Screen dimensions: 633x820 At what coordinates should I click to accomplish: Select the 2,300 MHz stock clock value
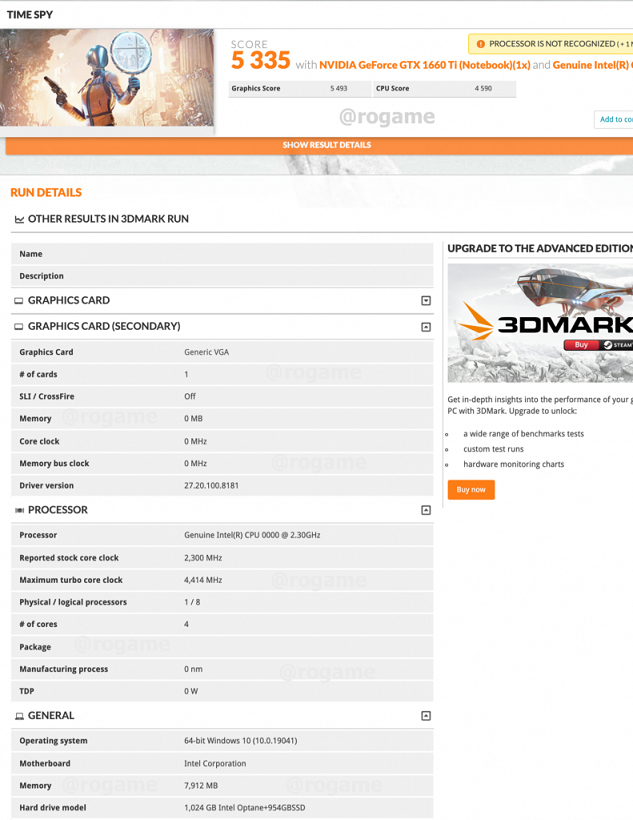click(x=203, y=558)
